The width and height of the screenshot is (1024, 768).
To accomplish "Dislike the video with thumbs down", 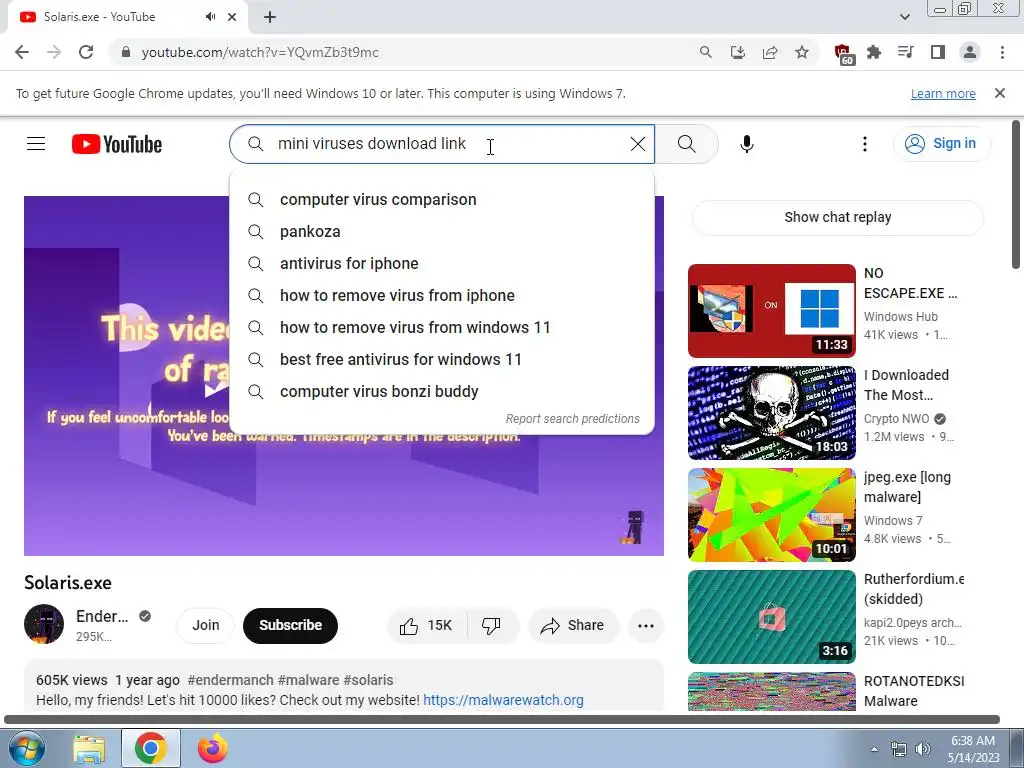I will (491, 626).
